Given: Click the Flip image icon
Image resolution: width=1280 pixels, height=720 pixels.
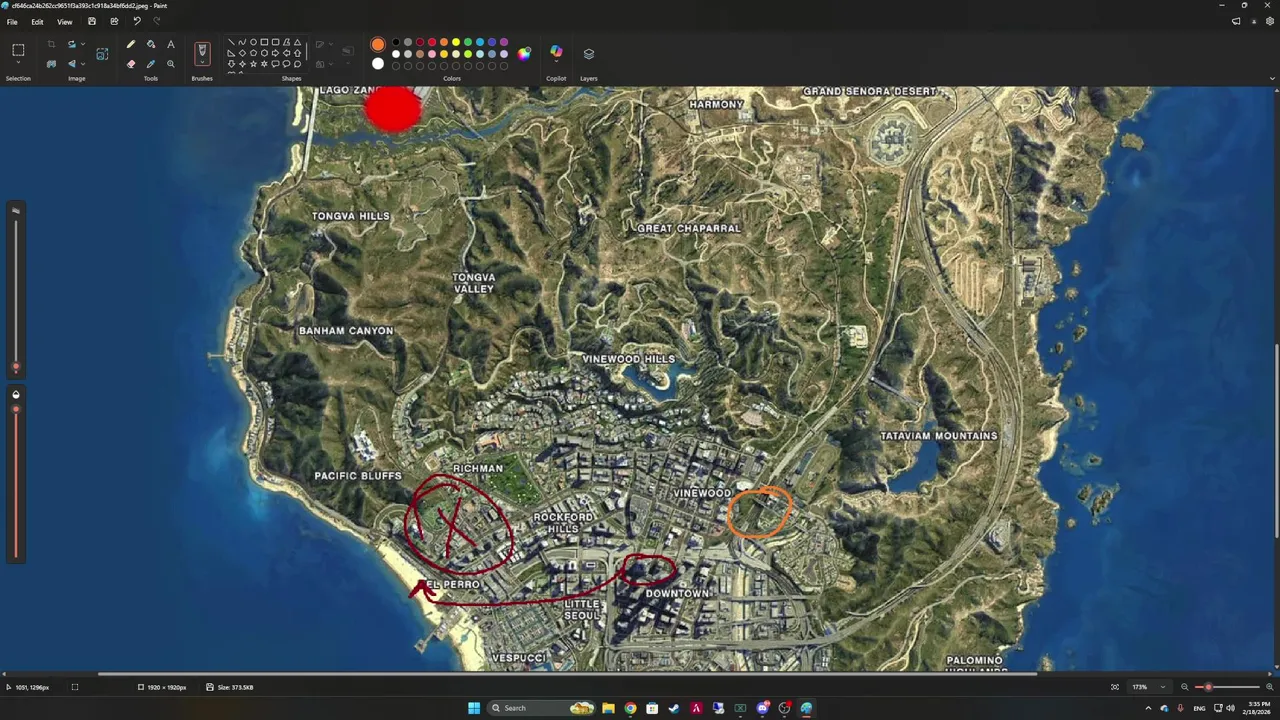Looking at the screenshot, I should click(71, 64).
